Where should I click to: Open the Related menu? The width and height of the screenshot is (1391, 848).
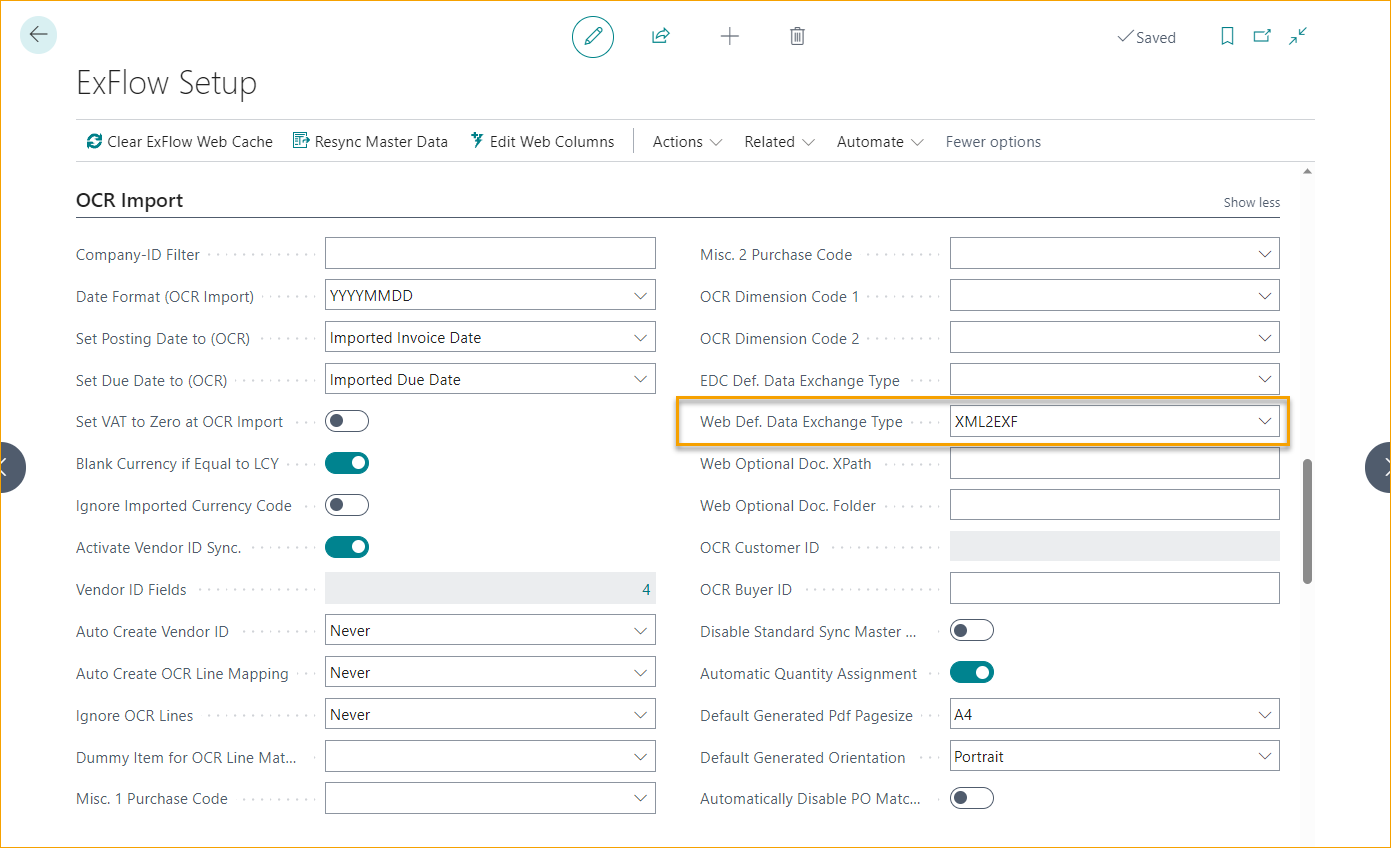click(x=779, y=142)
